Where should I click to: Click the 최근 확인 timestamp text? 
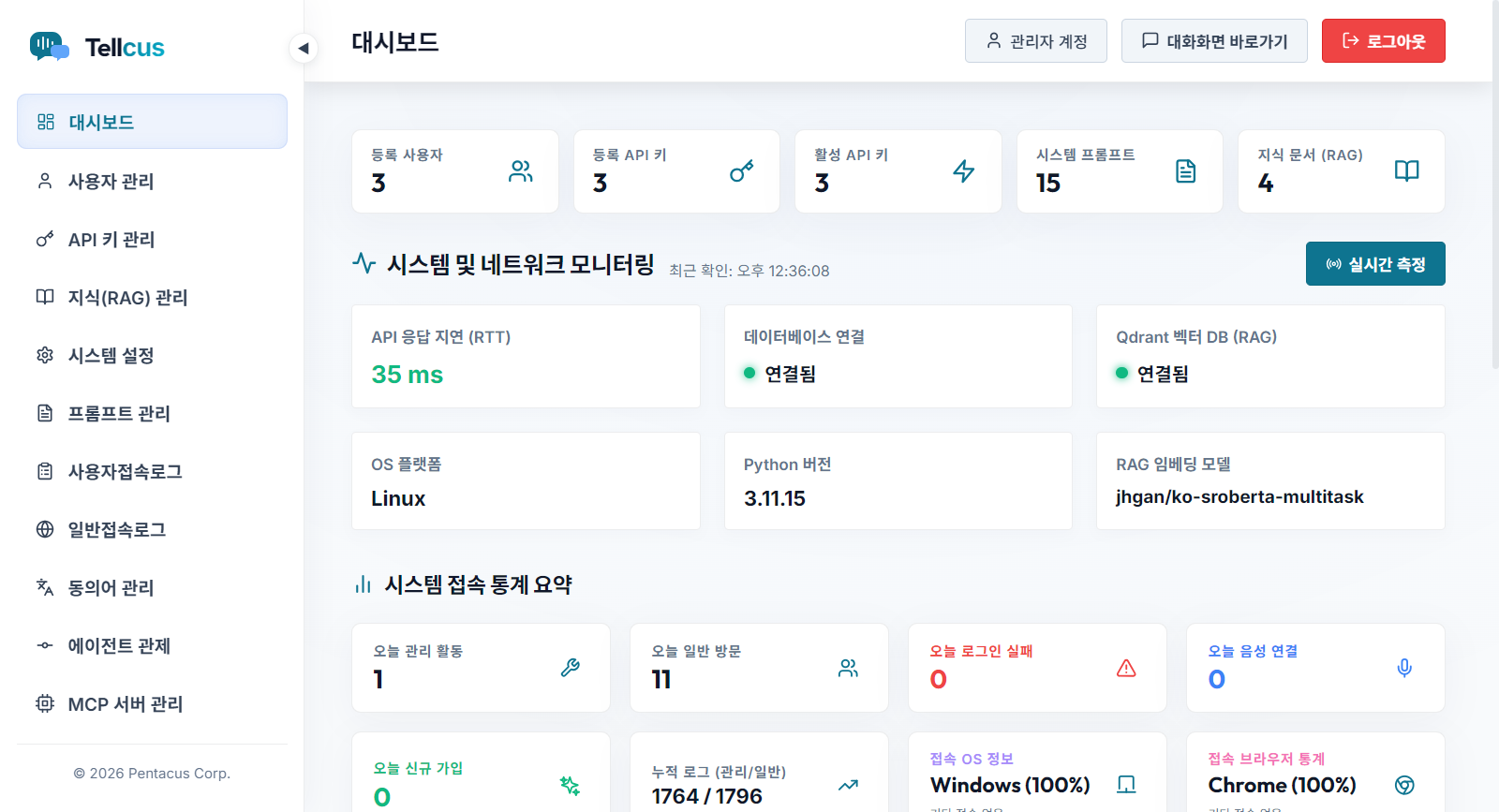pos(749,271)
